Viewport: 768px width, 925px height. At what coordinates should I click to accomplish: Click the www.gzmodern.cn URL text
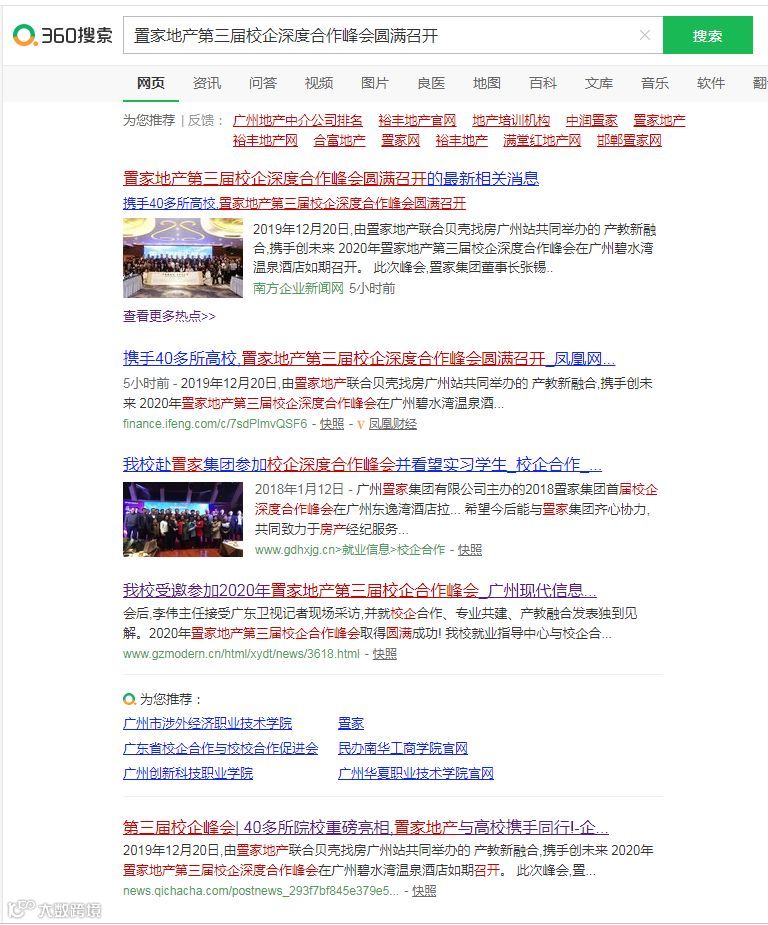tap(241, 654)
